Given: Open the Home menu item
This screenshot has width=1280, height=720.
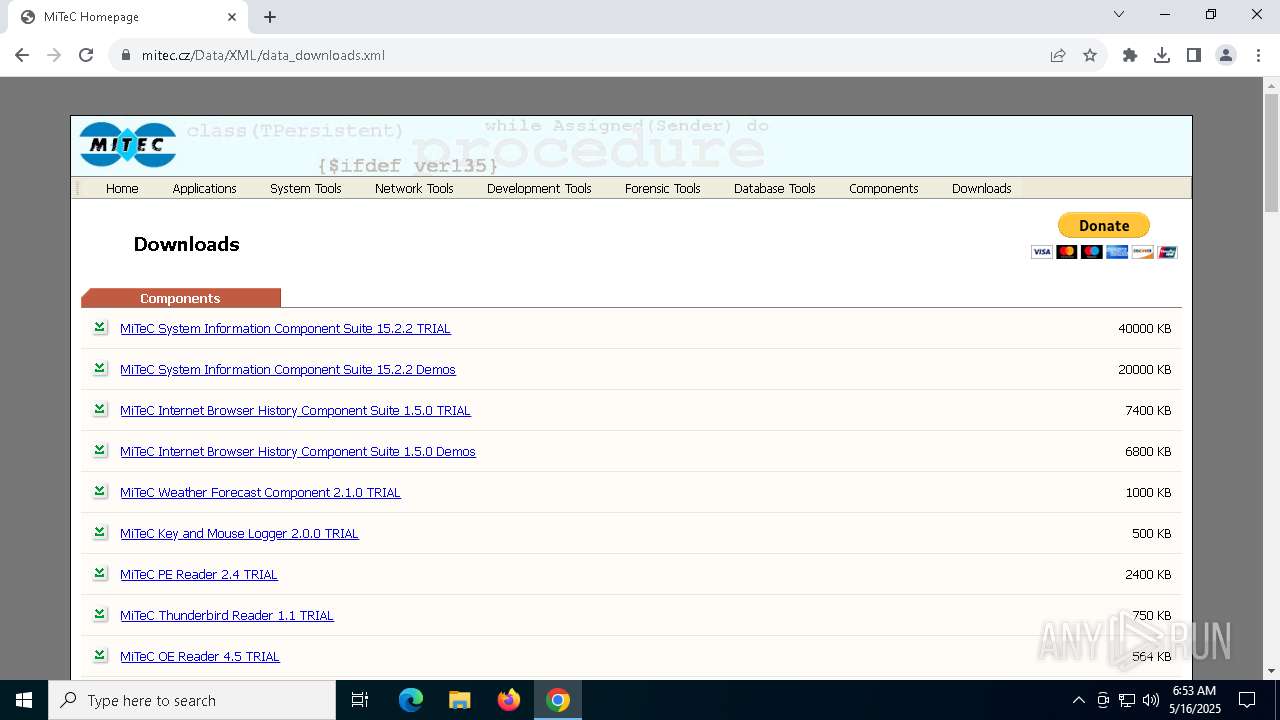Looking at the screenshot, I should [x=122, y=188].
